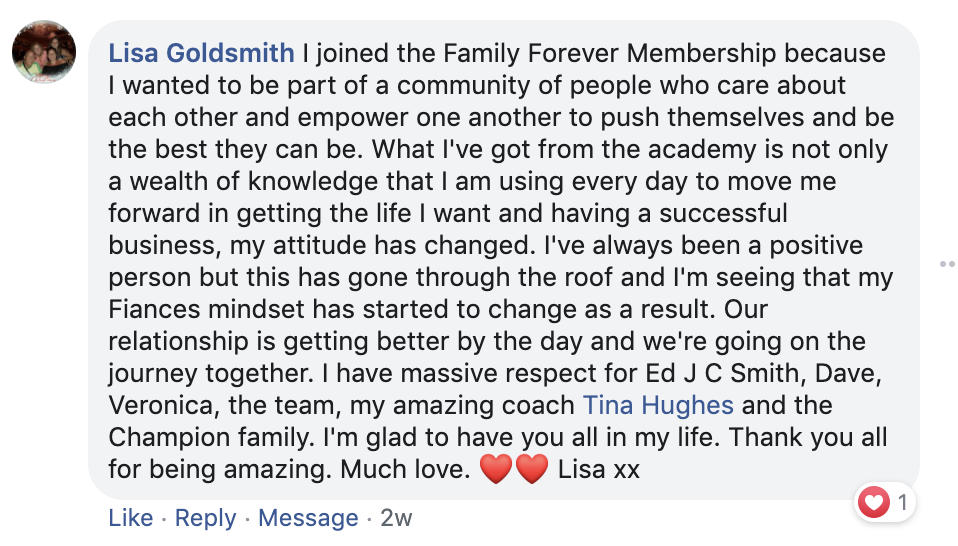The width and height of the screenshot is (958, 546).
Task: Click the second red heart emoji
Action: point(531,469)
